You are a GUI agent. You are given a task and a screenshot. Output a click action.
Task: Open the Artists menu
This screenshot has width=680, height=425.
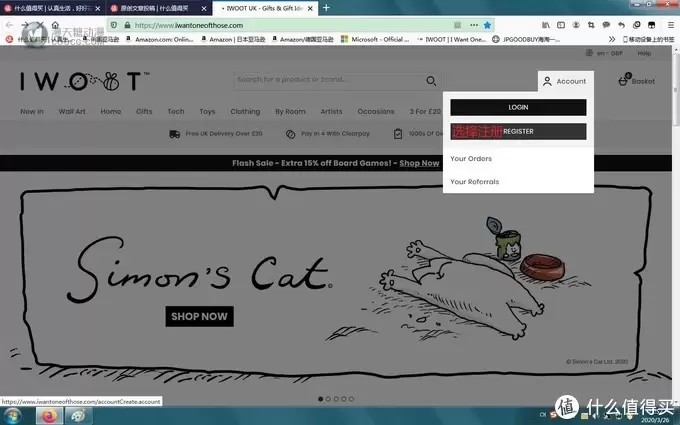click(x=331, y=111)
